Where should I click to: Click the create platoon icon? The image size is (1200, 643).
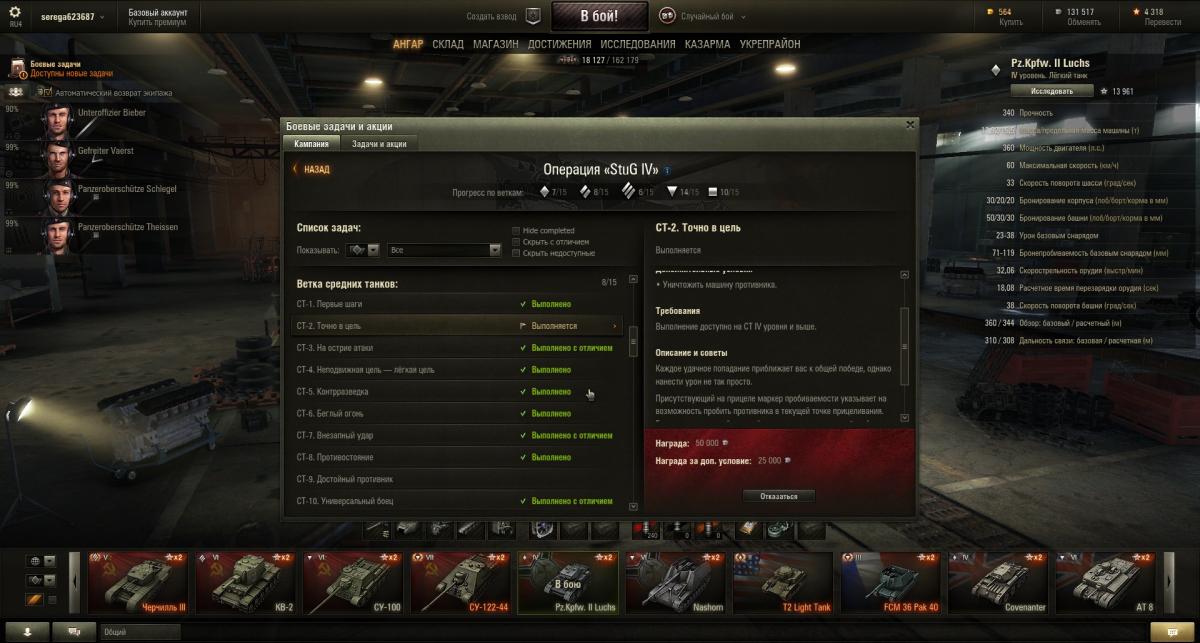[533, 16]
